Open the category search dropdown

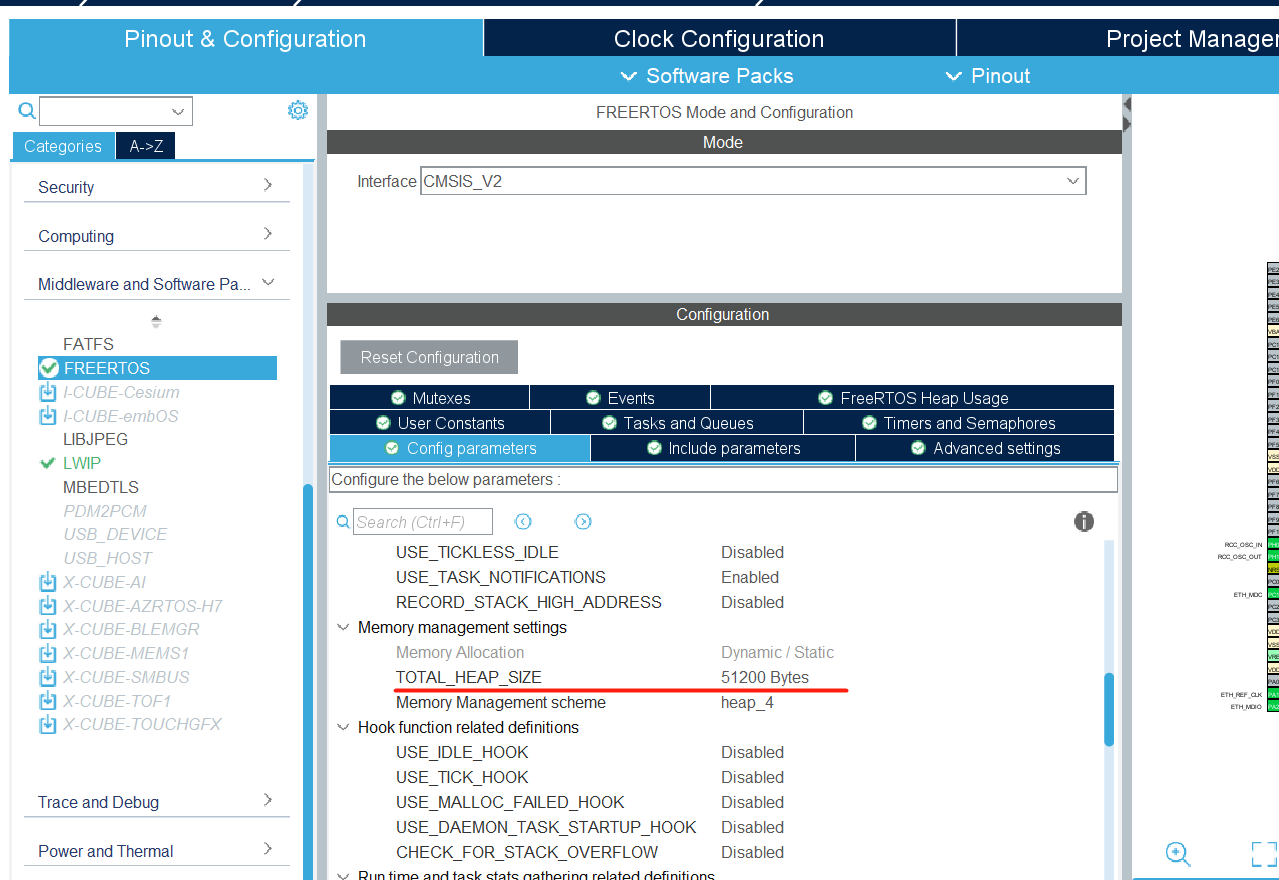tap(178, 111)
